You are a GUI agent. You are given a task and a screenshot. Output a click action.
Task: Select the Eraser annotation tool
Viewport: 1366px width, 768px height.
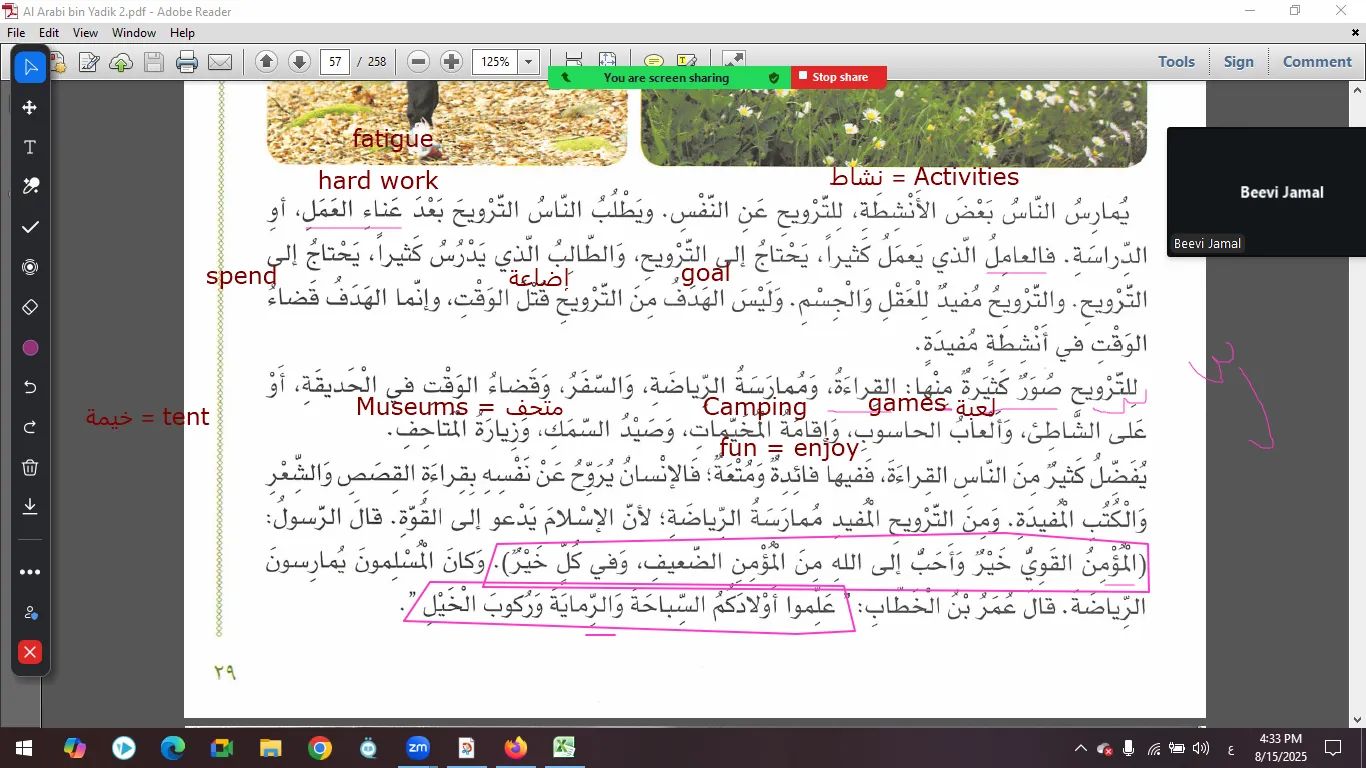30,307
